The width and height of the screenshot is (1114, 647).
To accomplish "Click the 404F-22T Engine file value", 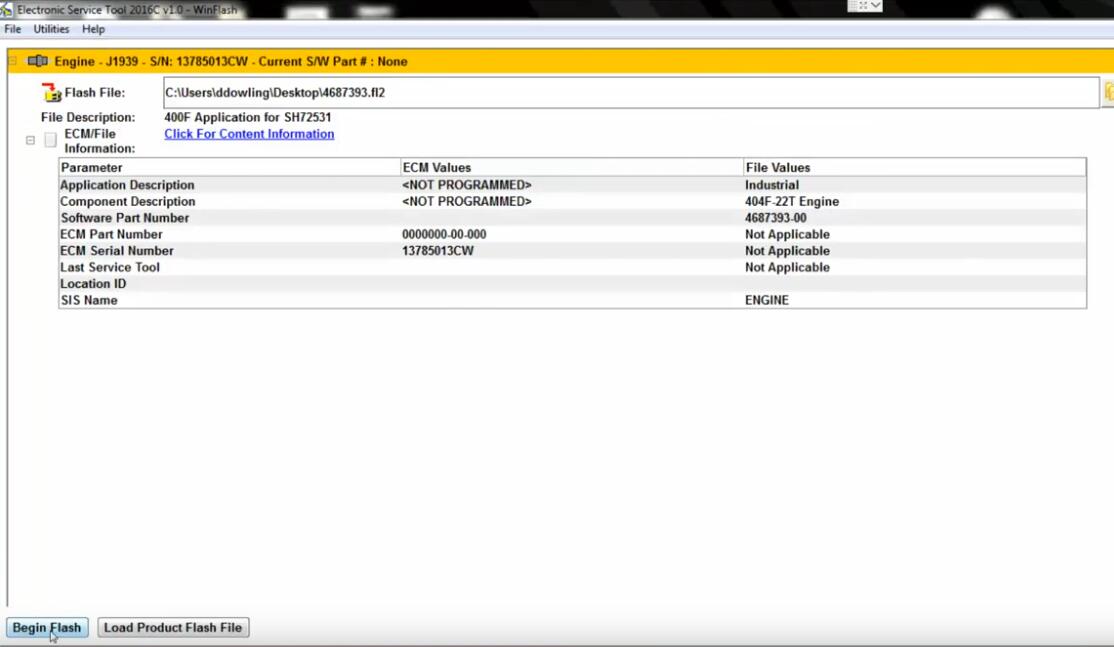I will click(792, 202).
